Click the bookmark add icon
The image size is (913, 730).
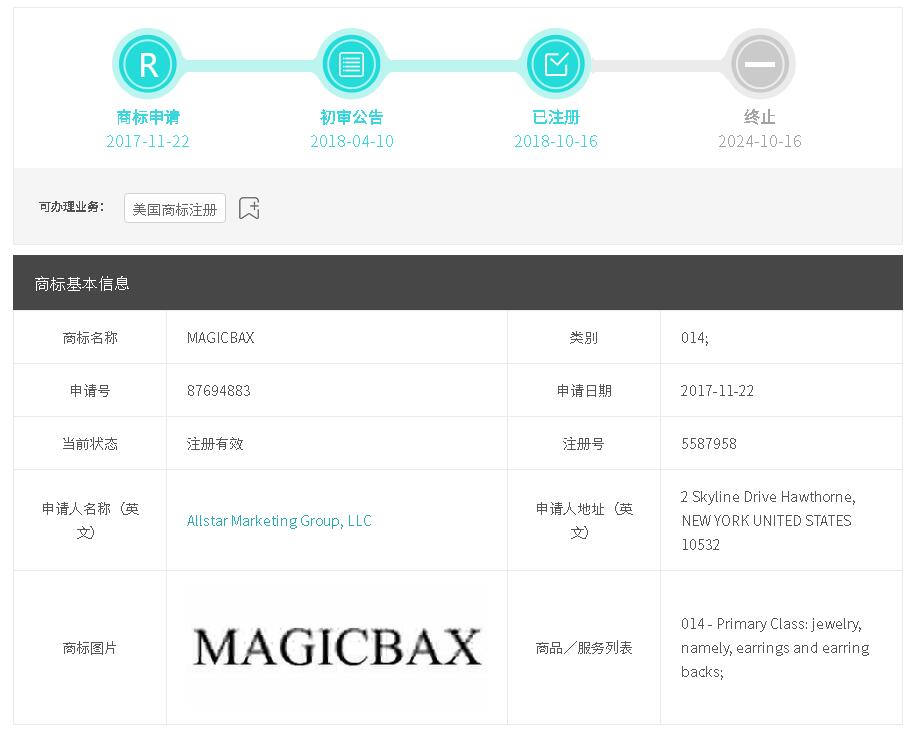(249, 208)
